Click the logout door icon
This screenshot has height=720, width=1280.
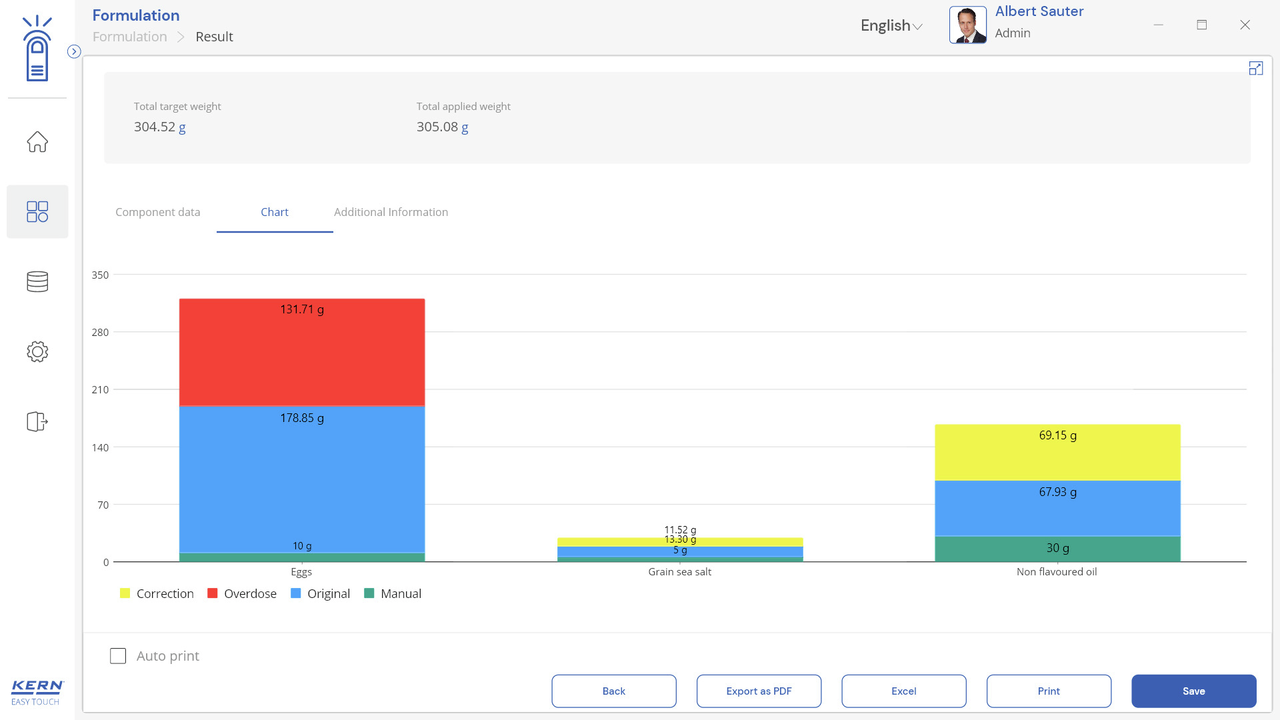37,422
